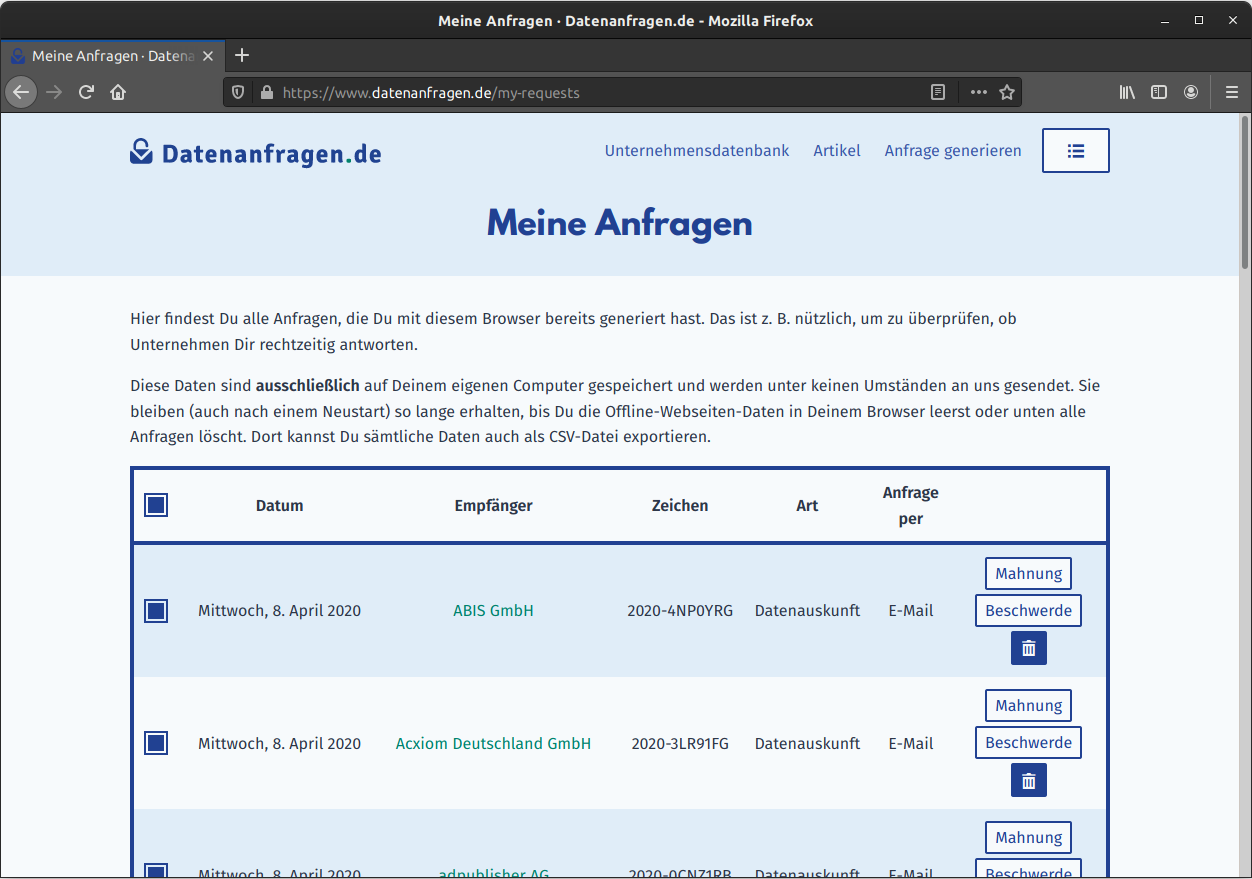Open a new browser tab

coord(242,56)
